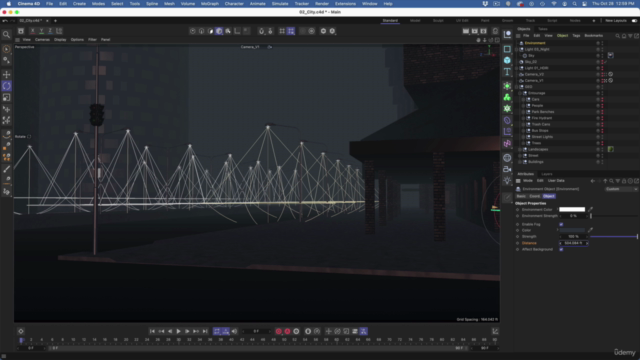Image resolution: width=640 pixels, height=360 pixels.
Task: Toggle the New Layouts switch
Action: point(634,20)
